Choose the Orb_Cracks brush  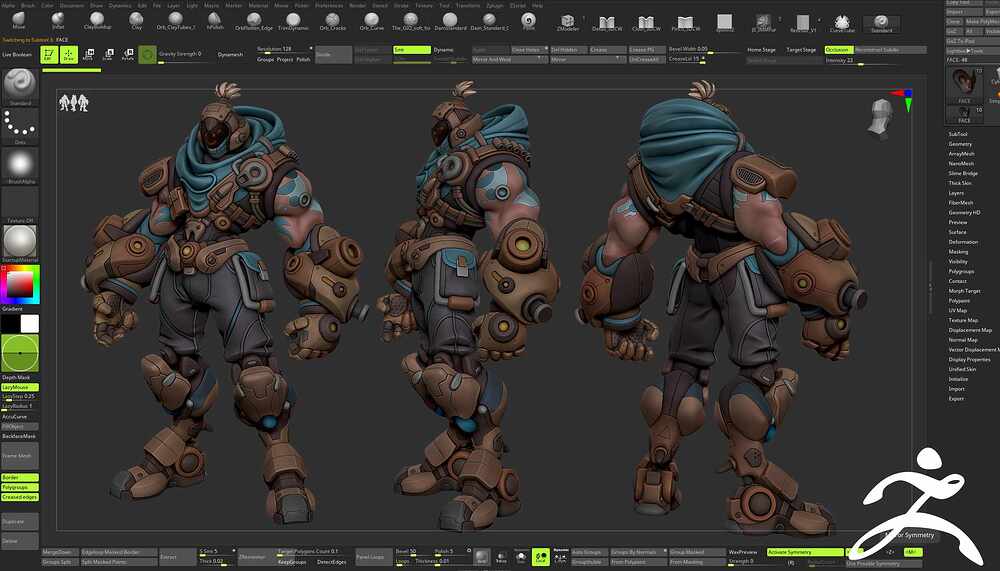pyautogui.click(x=332, y=20)
